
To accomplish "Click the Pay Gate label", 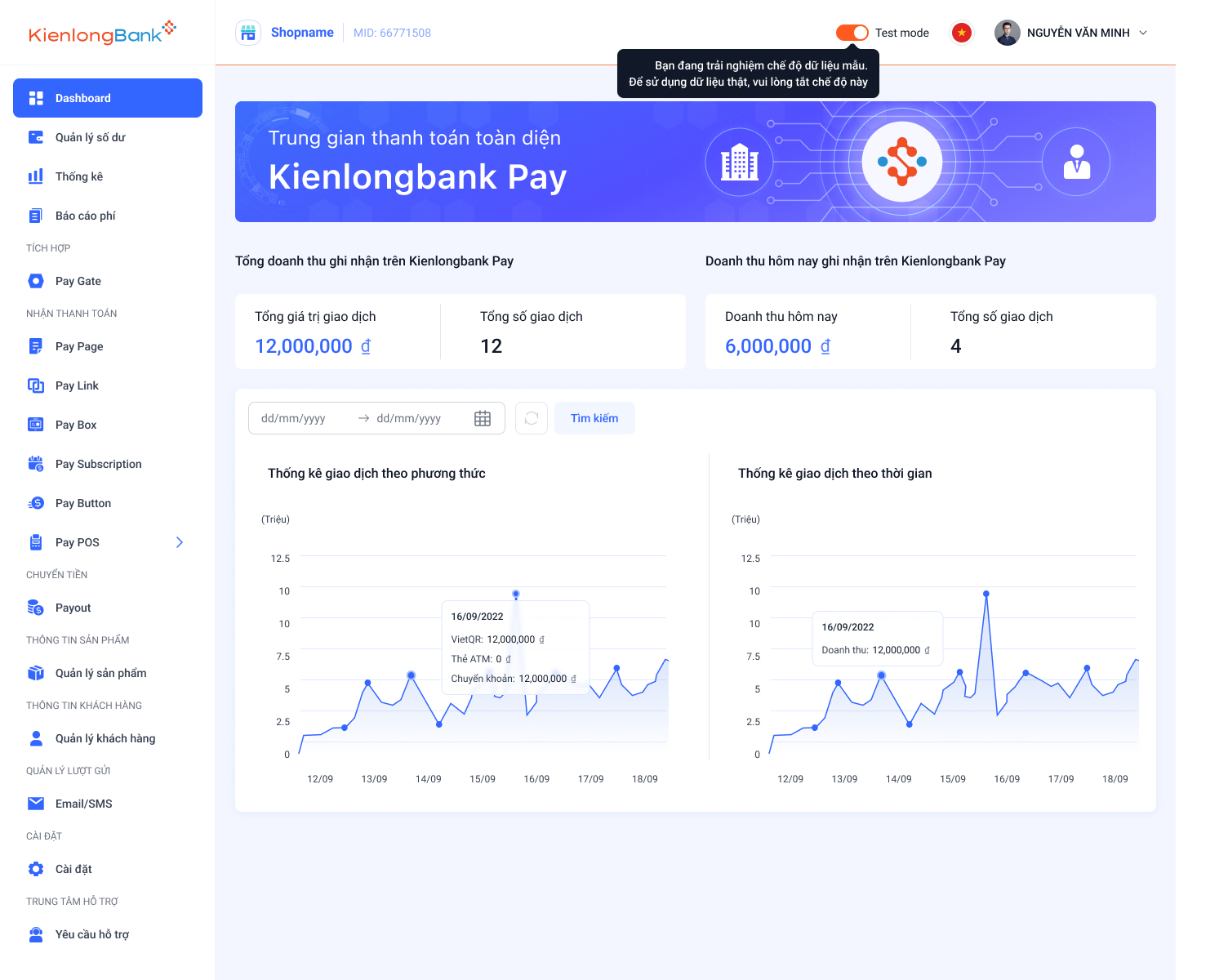I will pos(78,281).
